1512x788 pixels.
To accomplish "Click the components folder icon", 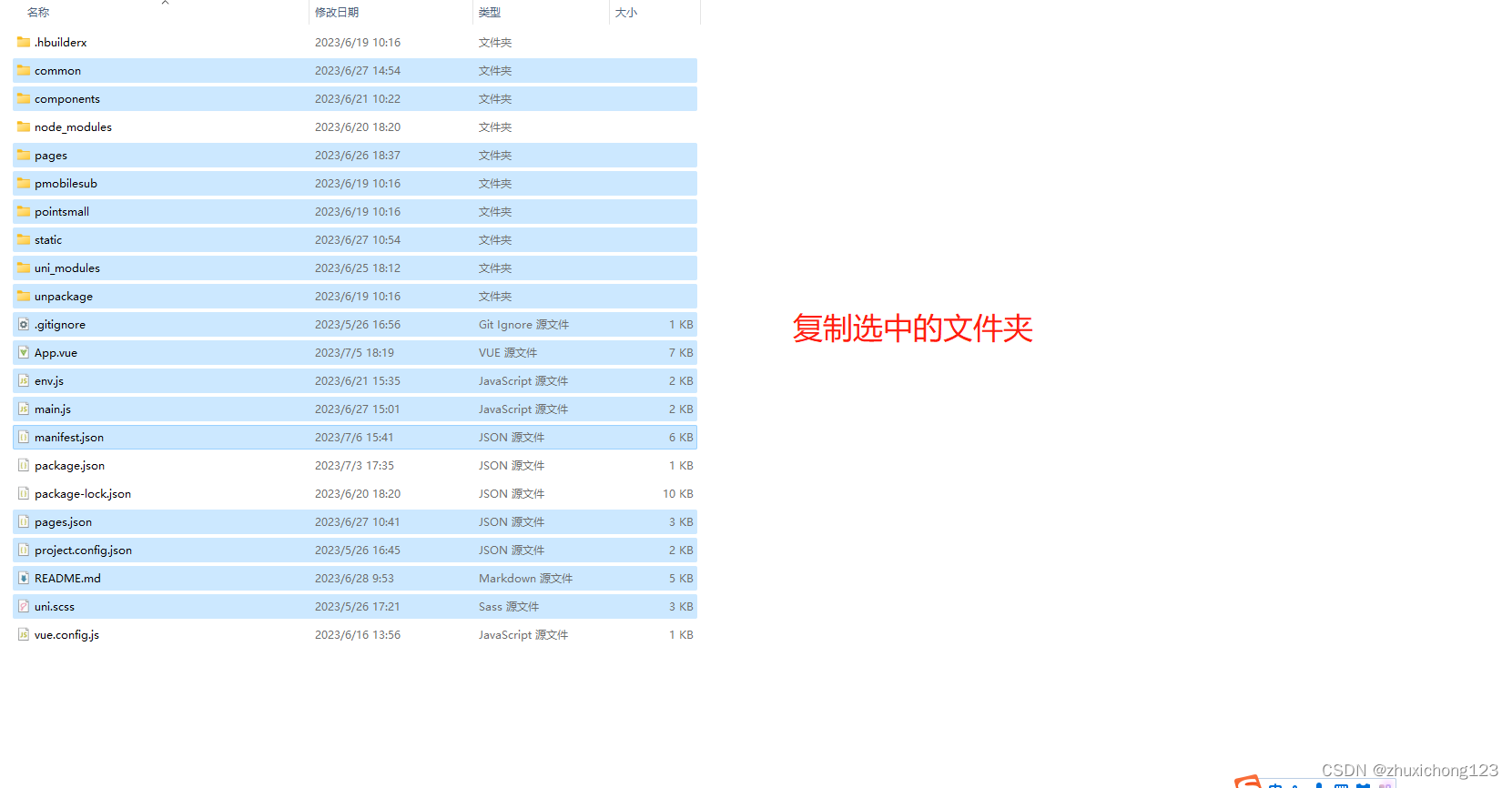I will [x=24, y=98].
